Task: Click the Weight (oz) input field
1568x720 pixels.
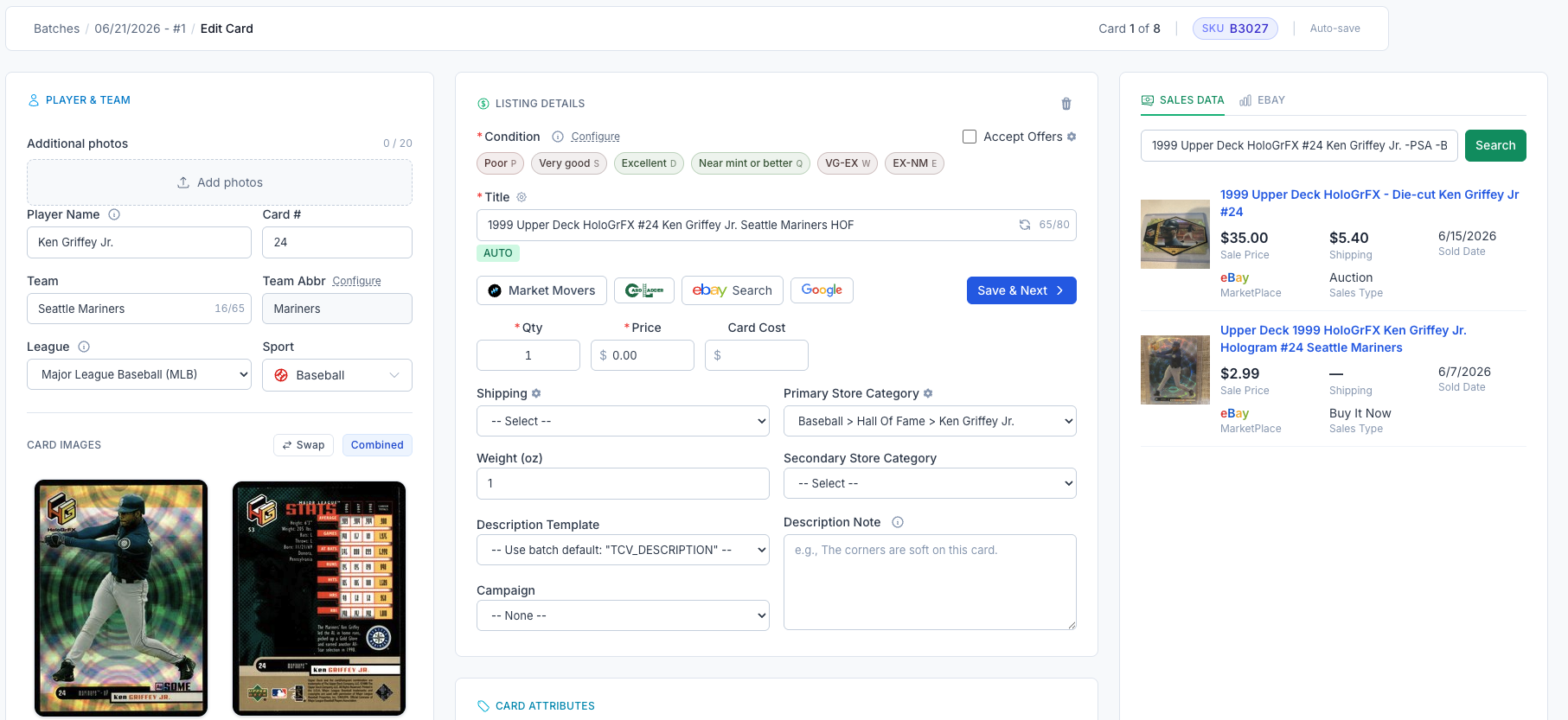Action: coord(623,483)
